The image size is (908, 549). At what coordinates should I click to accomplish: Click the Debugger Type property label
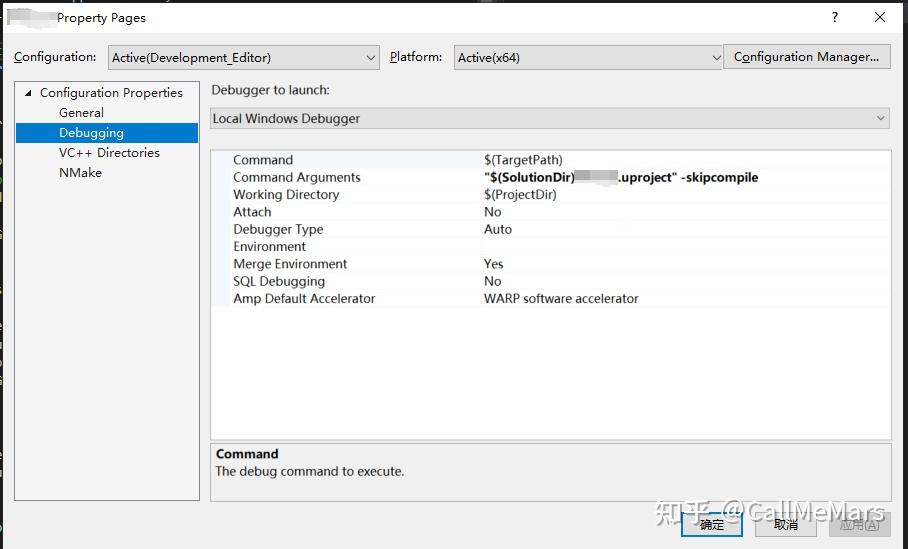[x=278, y=229]
